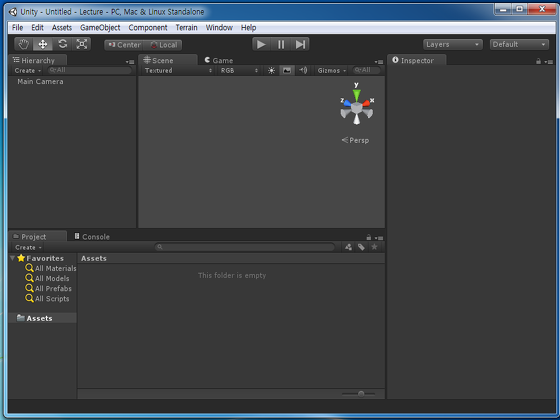Switch to the Game tab

219,60
